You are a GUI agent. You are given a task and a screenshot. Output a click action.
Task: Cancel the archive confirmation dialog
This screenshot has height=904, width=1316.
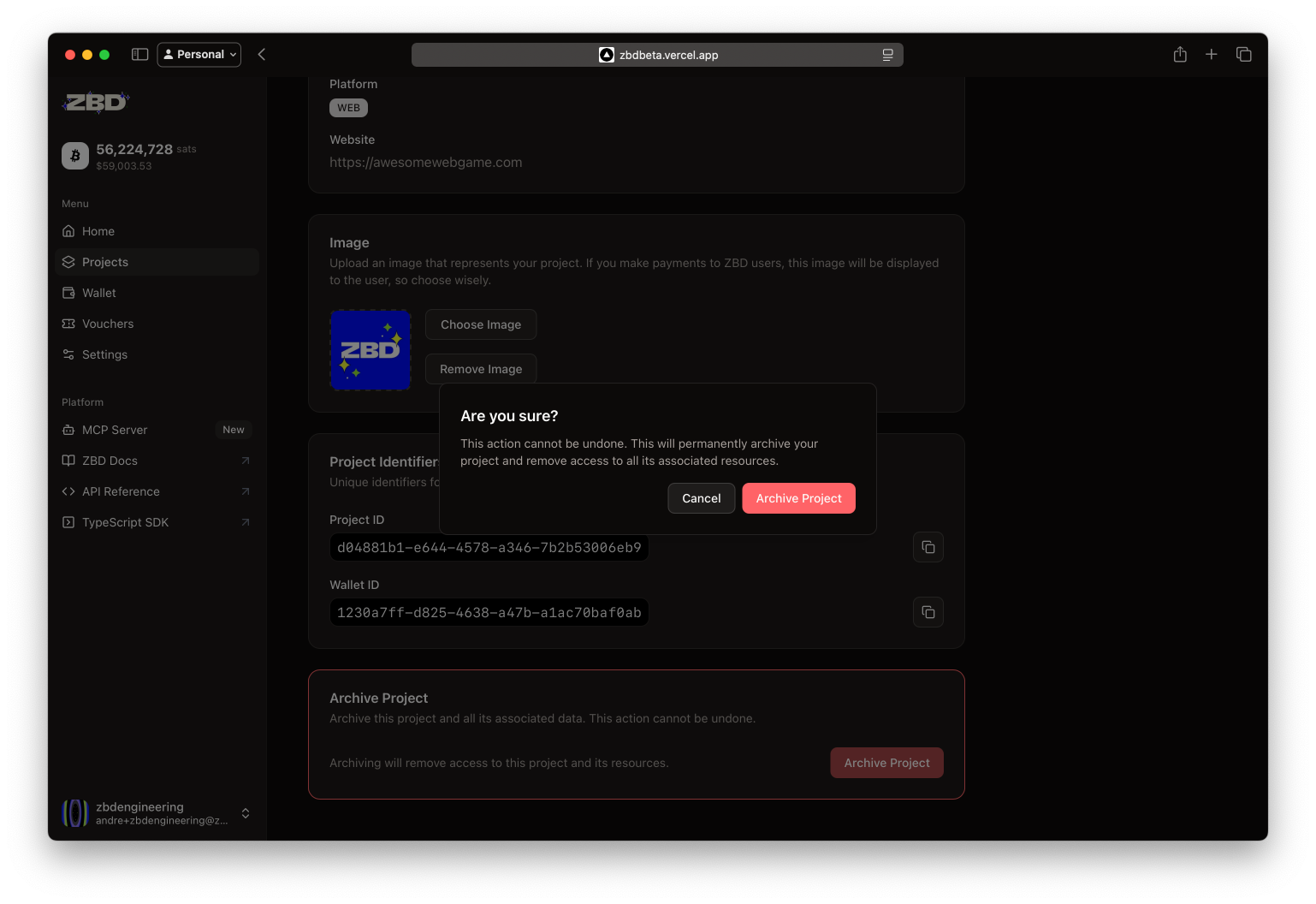[701, 497]
